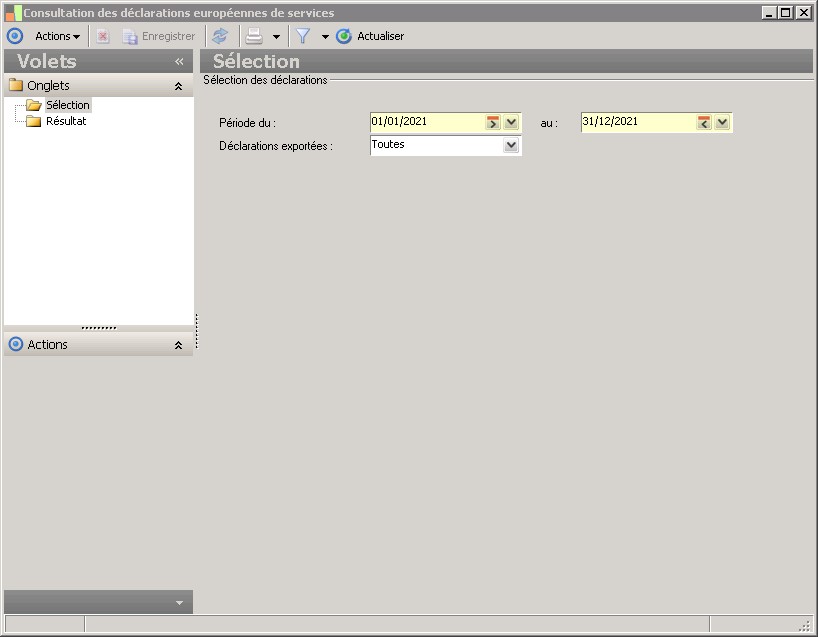This screenshot has width=818, height=637.
Task: Close the consultation window
Action: coord(804,13)
